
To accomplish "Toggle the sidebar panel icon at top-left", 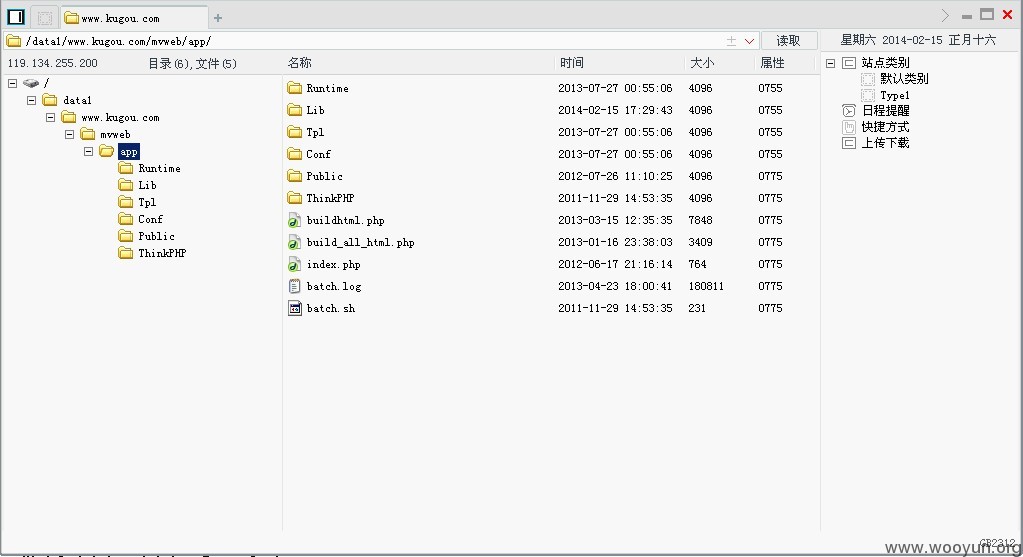I will point(16,17).
